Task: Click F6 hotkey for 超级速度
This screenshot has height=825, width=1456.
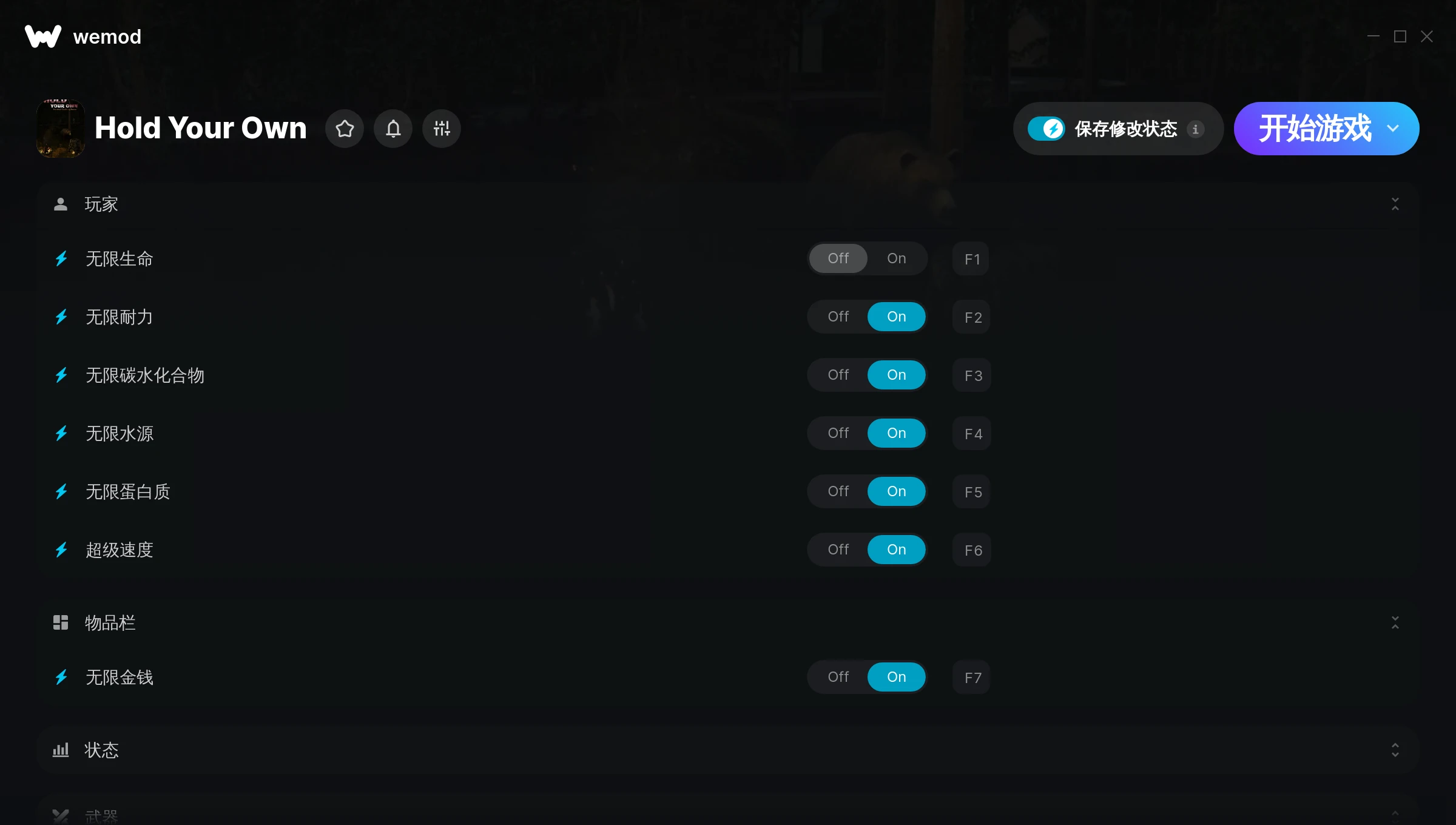Action: pos(972,550)
